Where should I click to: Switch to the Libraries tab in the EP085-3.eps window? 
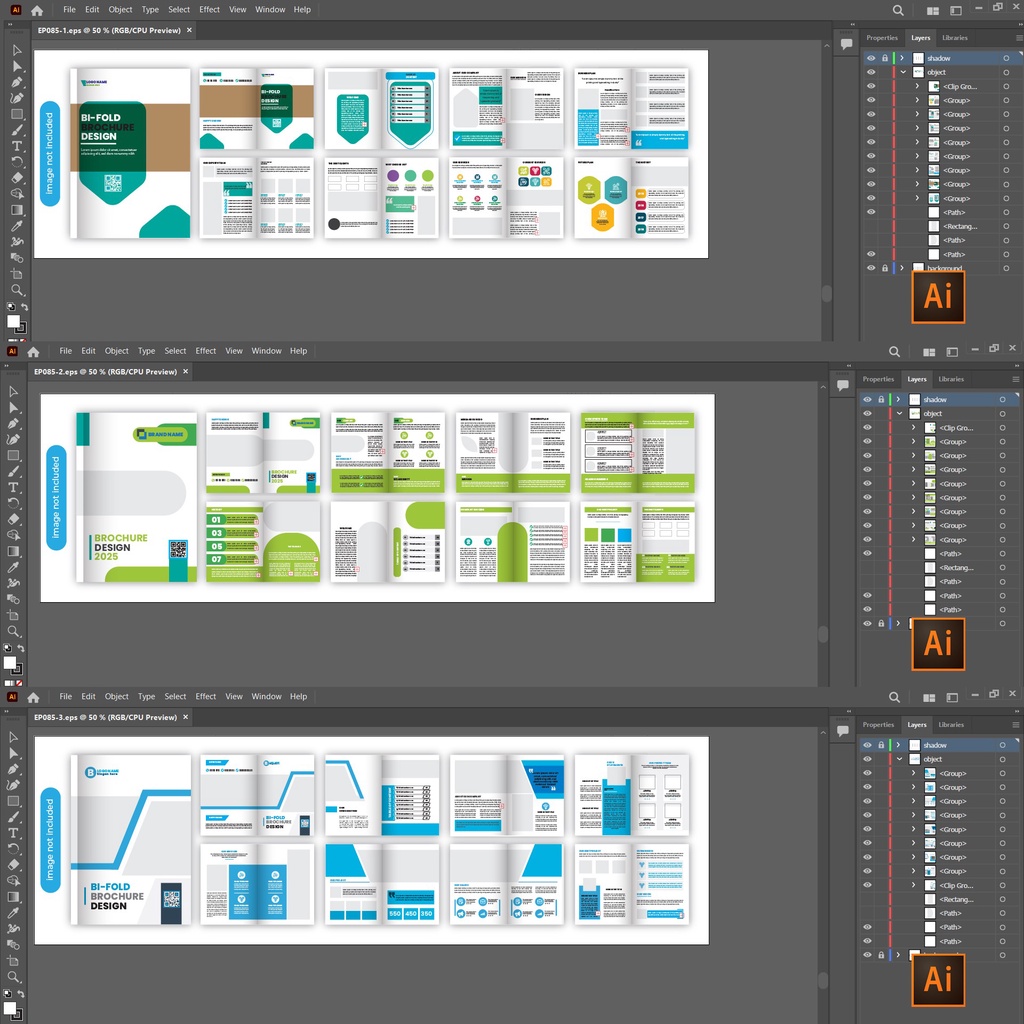click(951, 725)
